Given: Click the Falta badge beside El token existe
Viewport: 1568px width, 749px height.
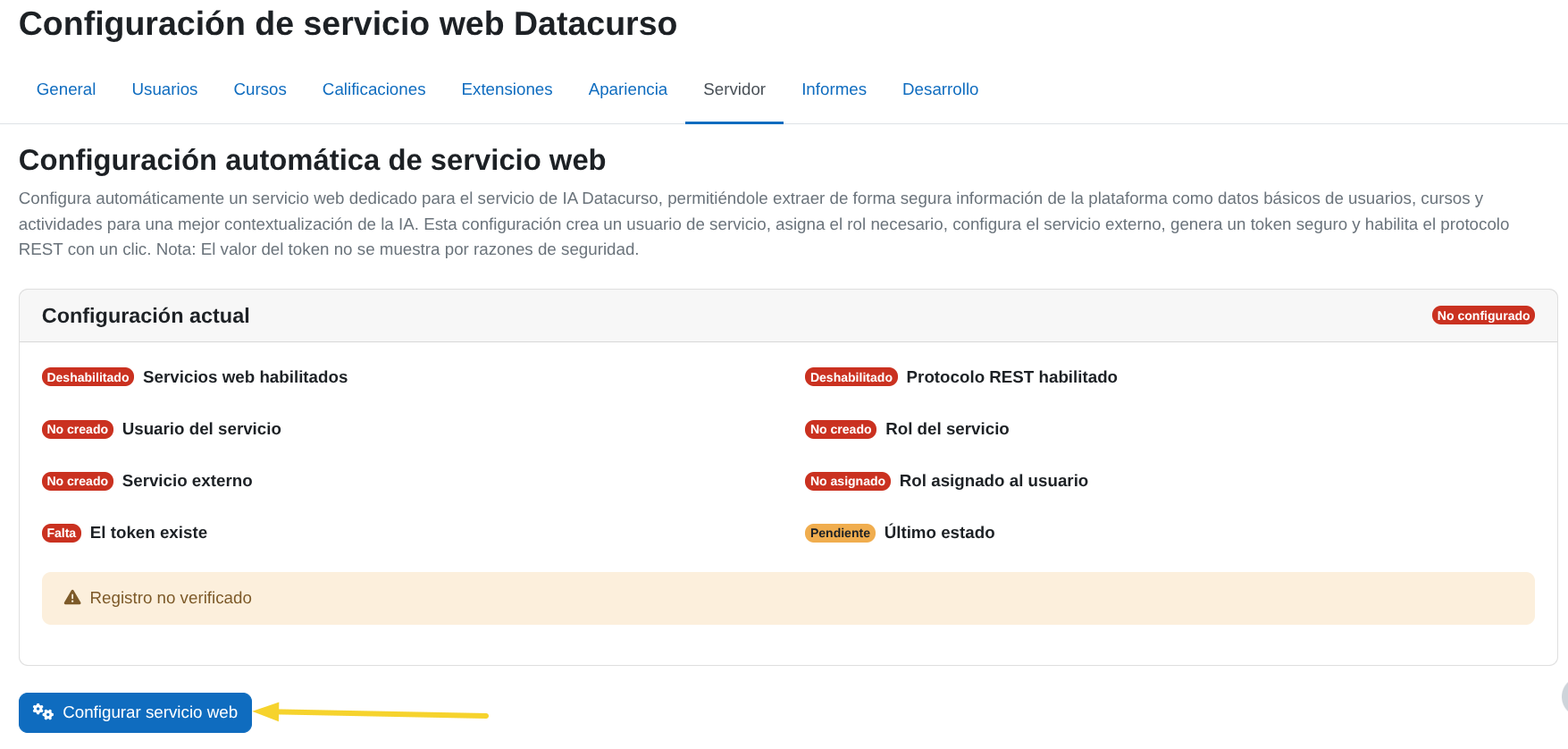Looking at the screenshot, I should tap(62, 533).
